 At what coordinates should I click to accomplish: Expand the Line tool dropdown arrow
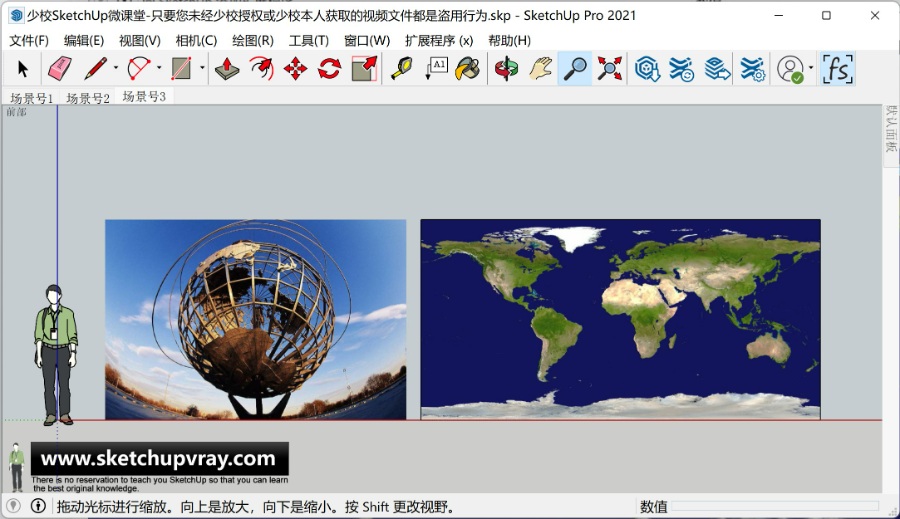pos(115,68)
